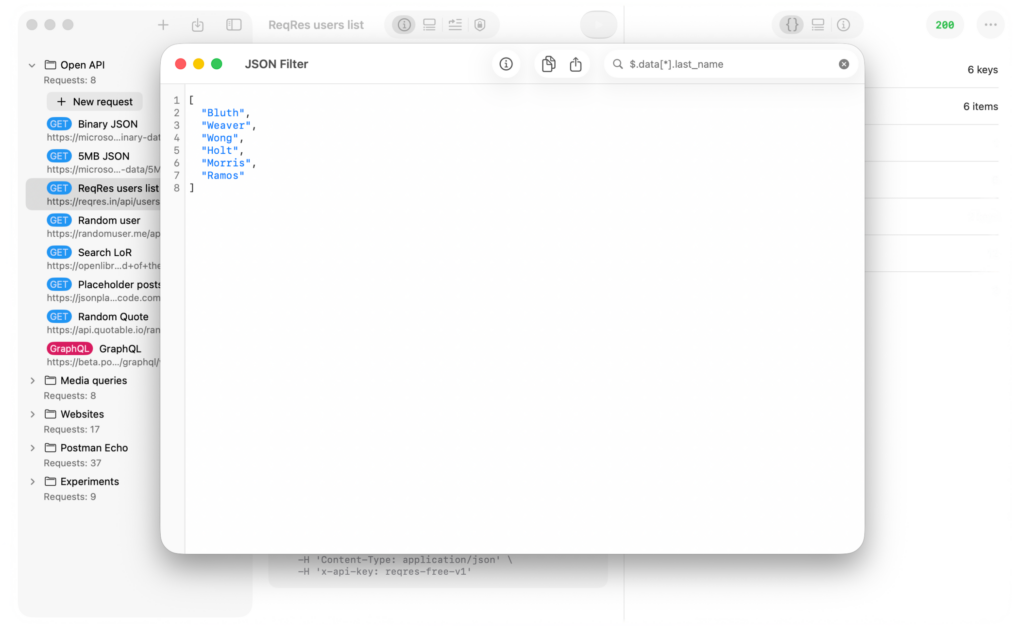Screen dimensions: 1024x626
Task: Click the New request button
Action: tap(95, 102)
